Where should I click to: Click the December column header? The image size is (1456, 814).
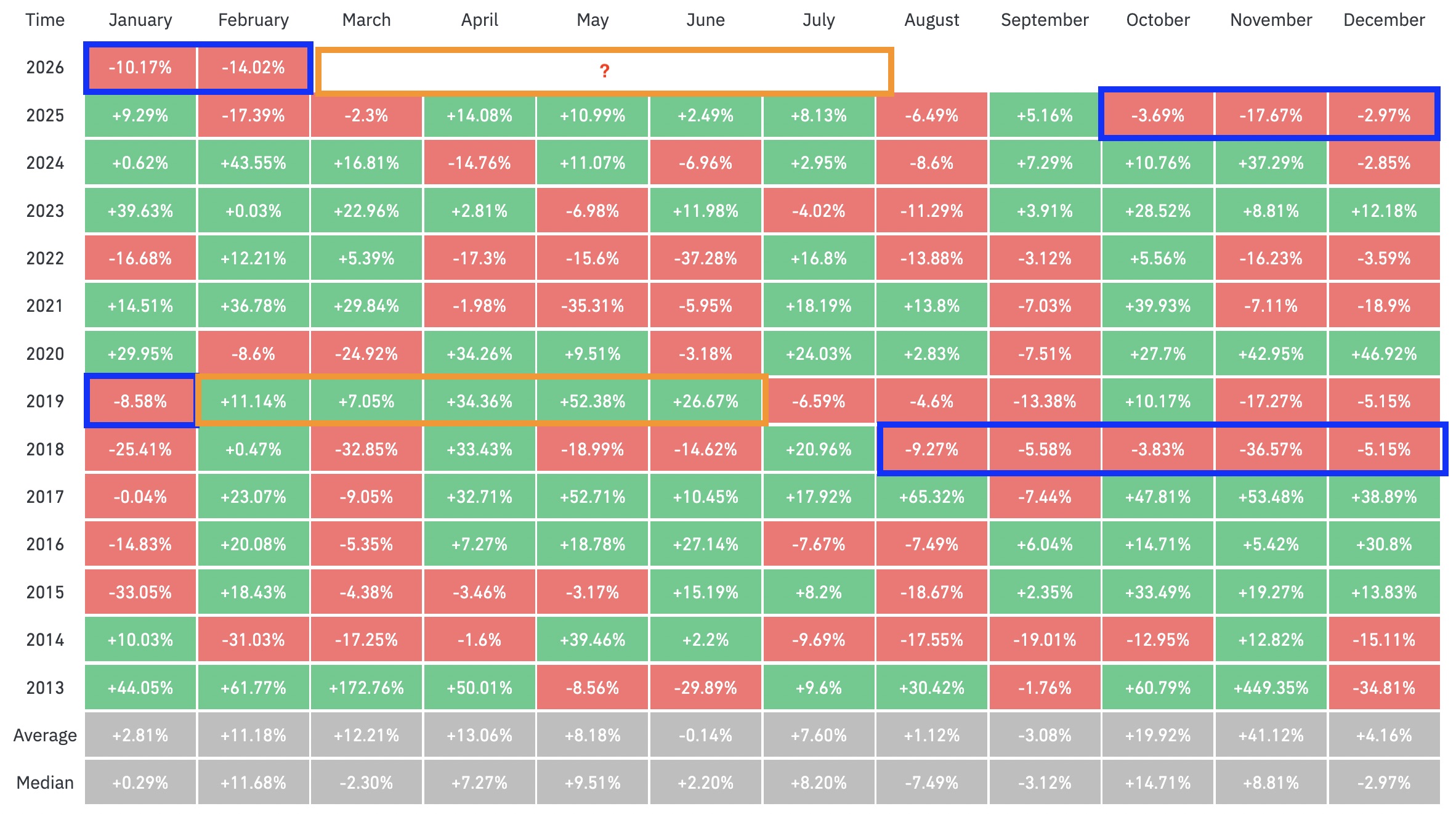[x=1384, y=20]
